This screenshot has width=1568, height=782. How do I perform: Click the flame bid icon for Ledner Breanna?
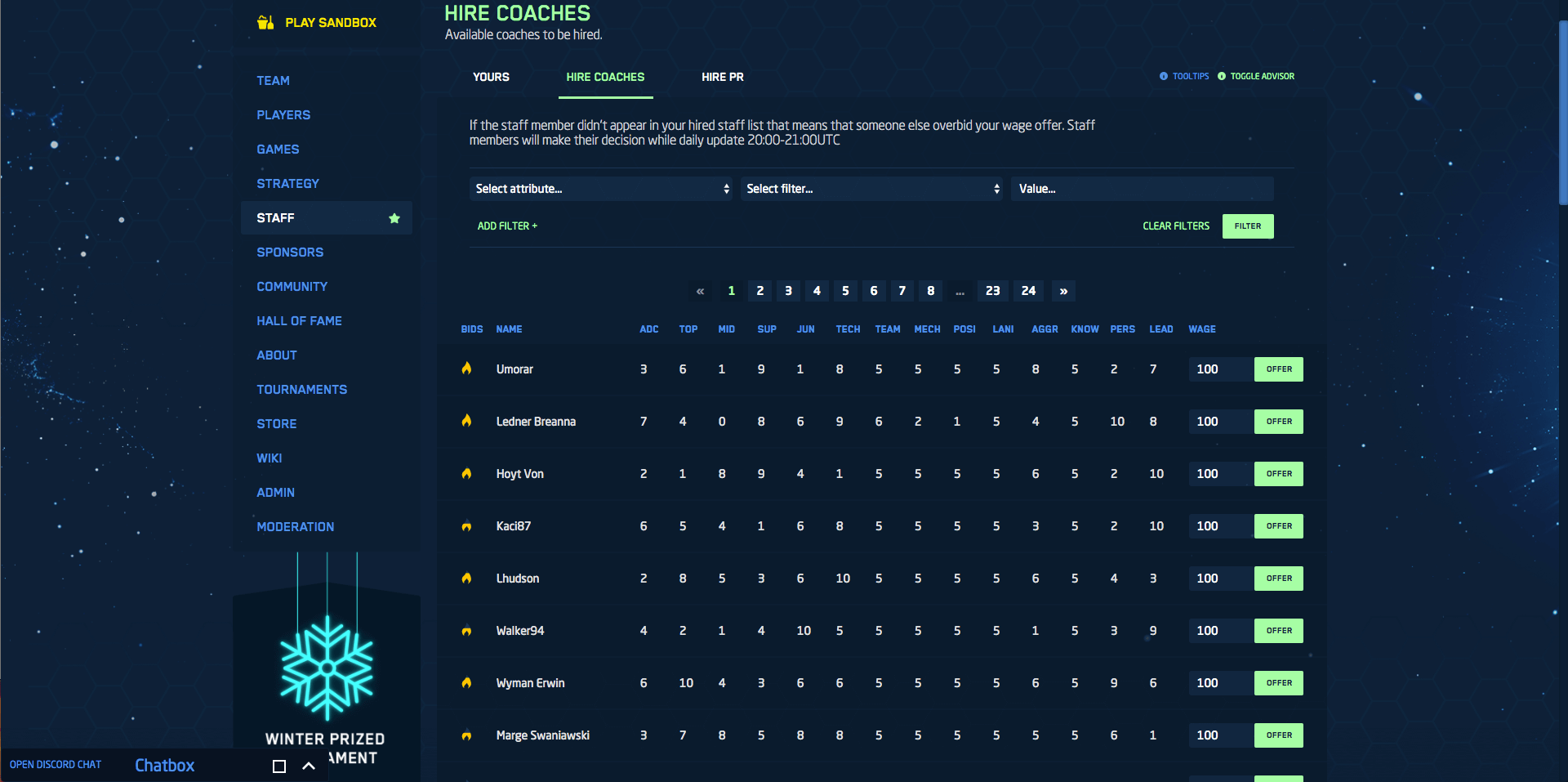pyautogui.click(x=466, y=421)
